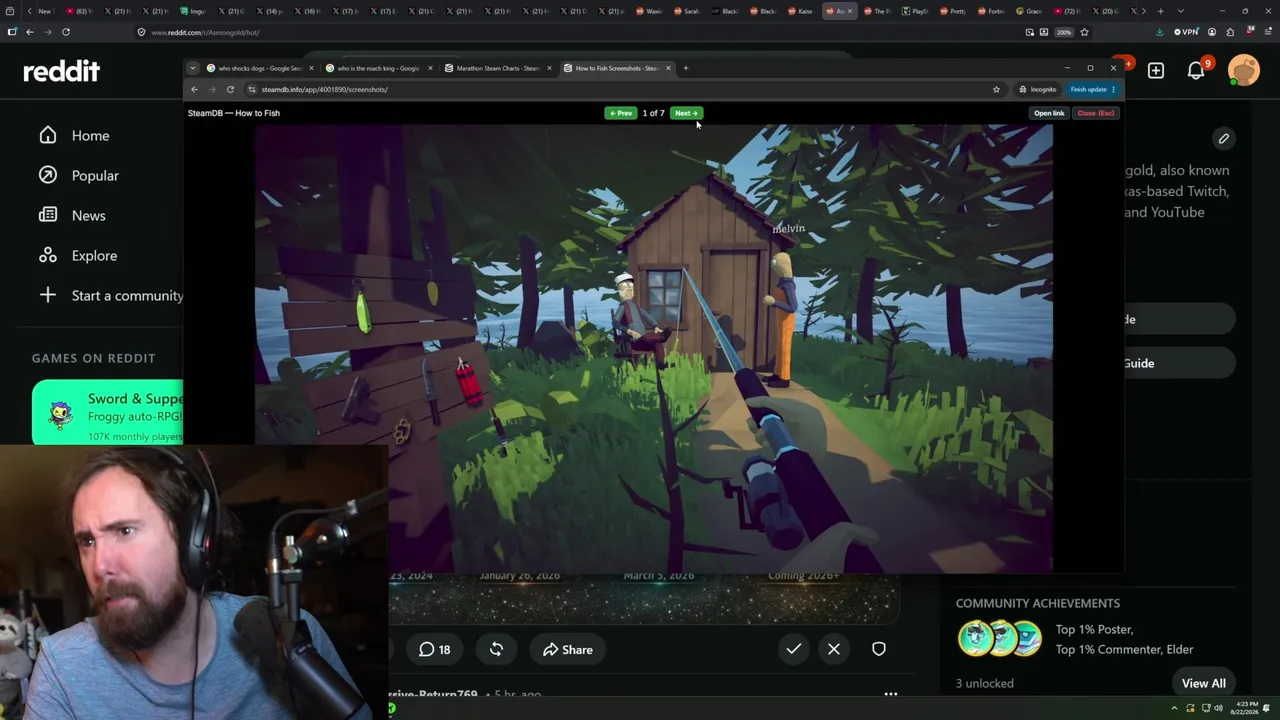The image size is (1280, 720).
Task: Click Open link in SteamDB viewer
Action: click(x=1049, y=113)
